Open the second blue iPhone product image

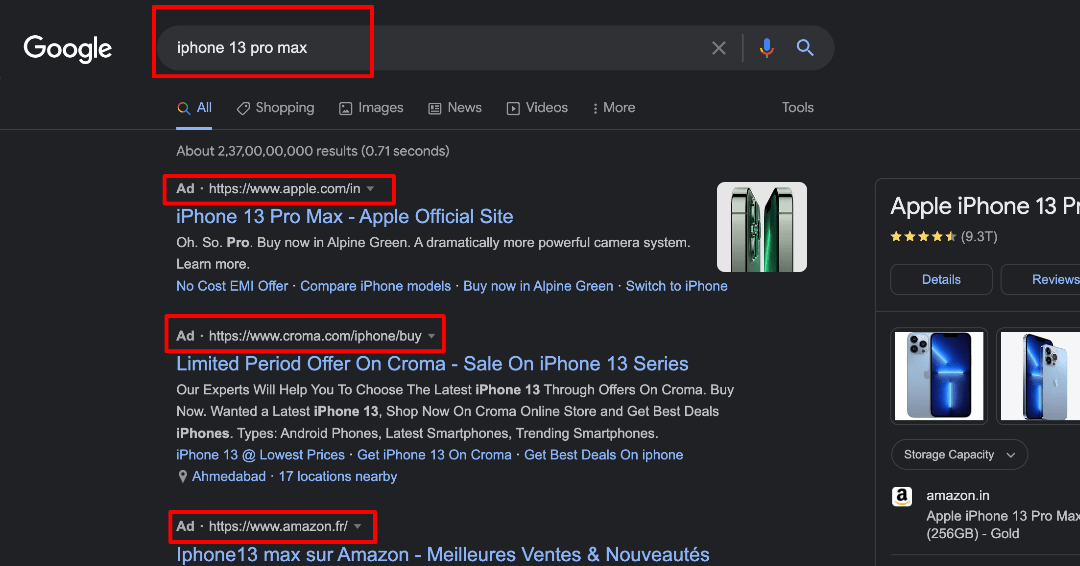(x=1039, y=375)
